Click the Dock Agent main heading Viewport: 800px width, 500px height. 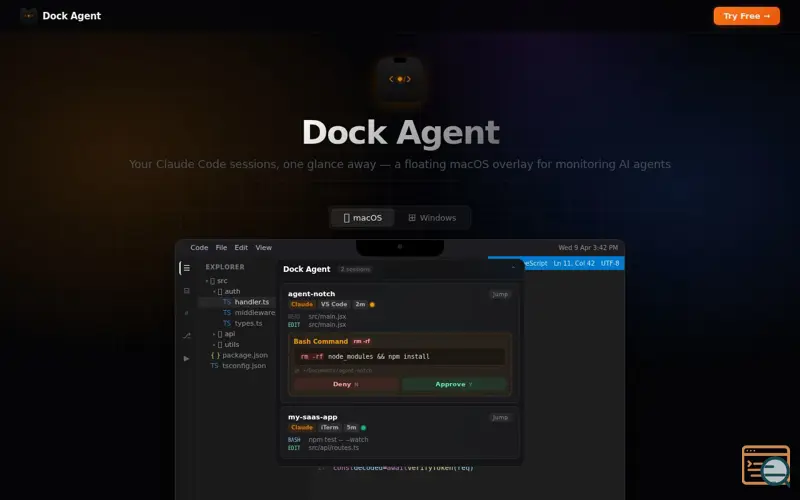tap(401, 133)
